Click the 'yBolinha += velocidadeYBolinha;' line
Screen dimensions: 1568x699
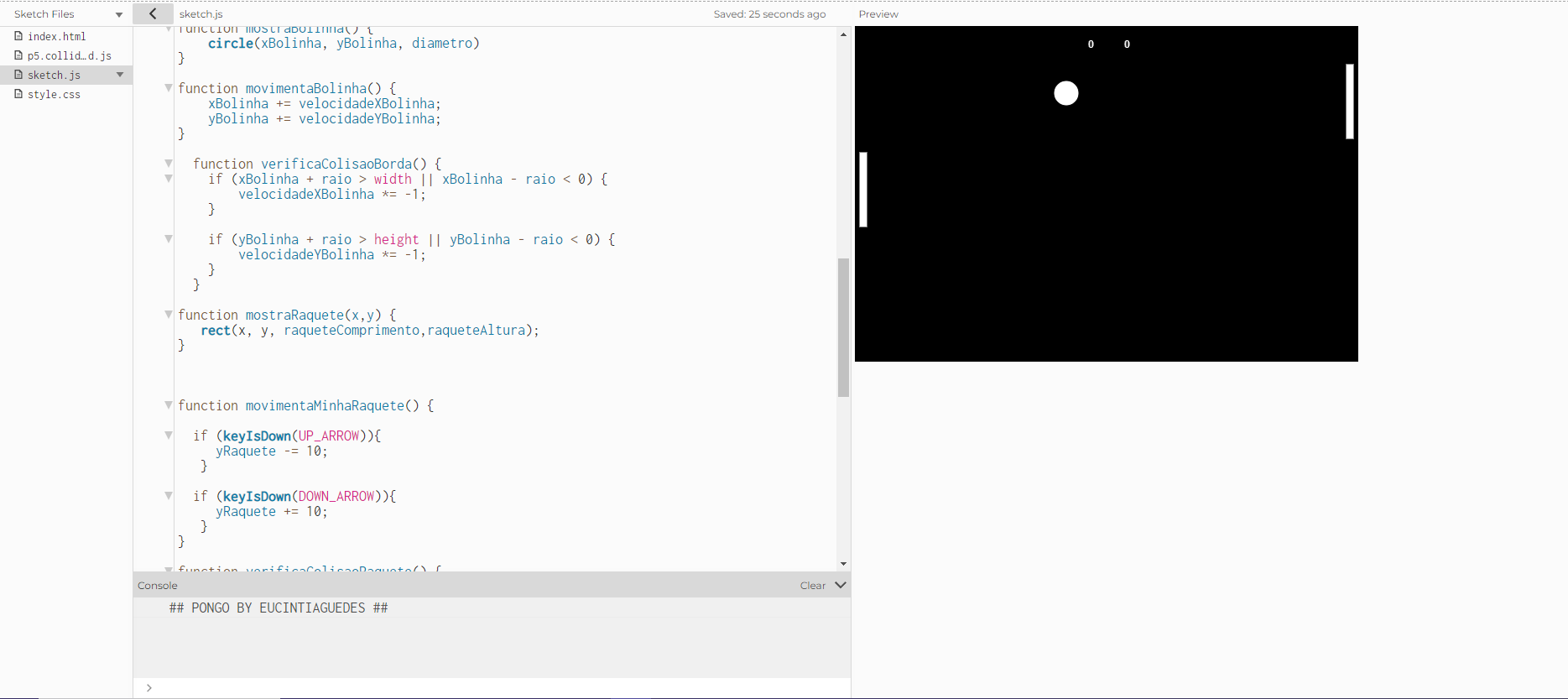pos(325,118)
